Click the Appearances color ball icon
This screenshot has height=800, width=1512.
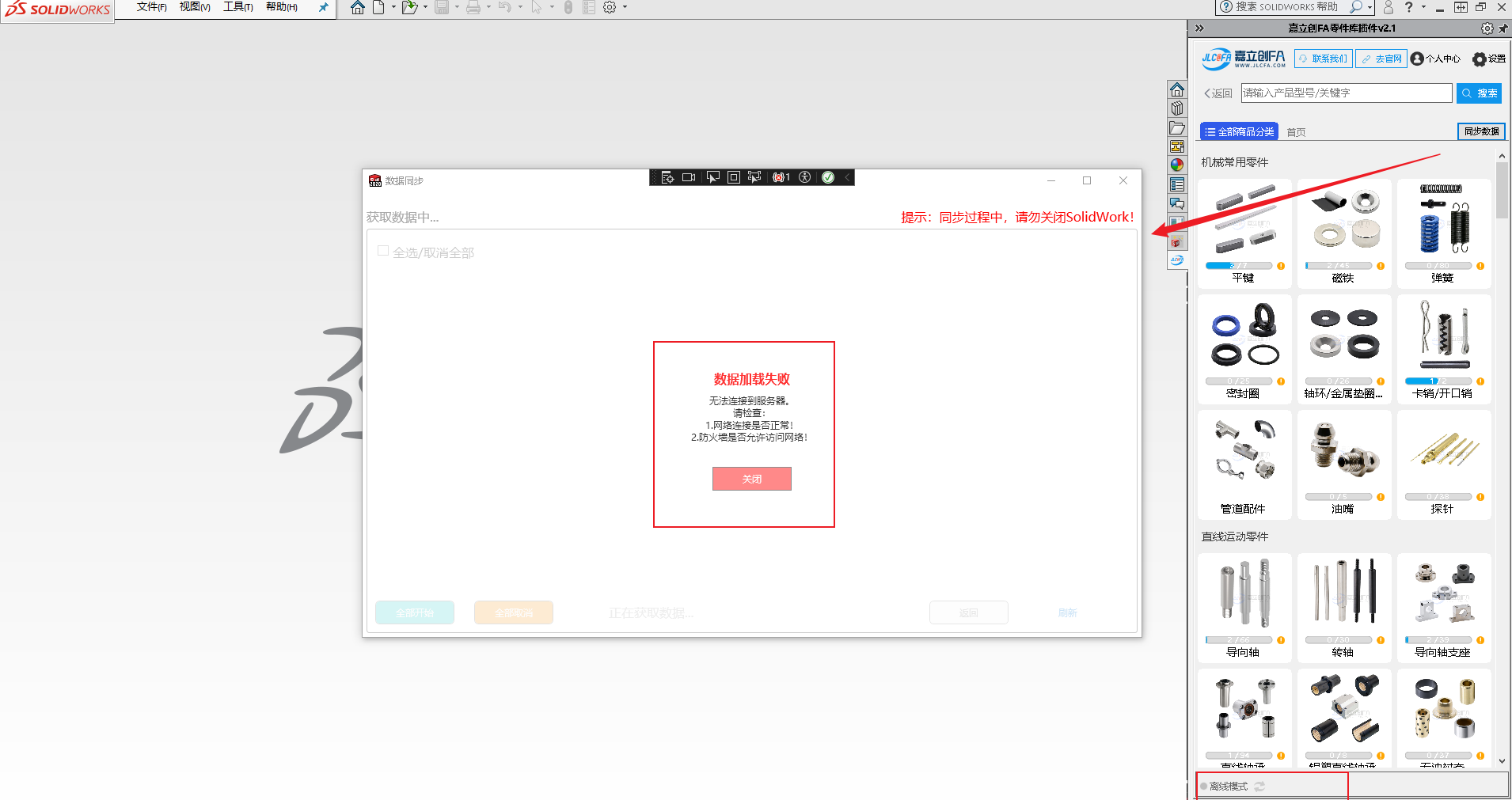click(x=1177, y=165)
